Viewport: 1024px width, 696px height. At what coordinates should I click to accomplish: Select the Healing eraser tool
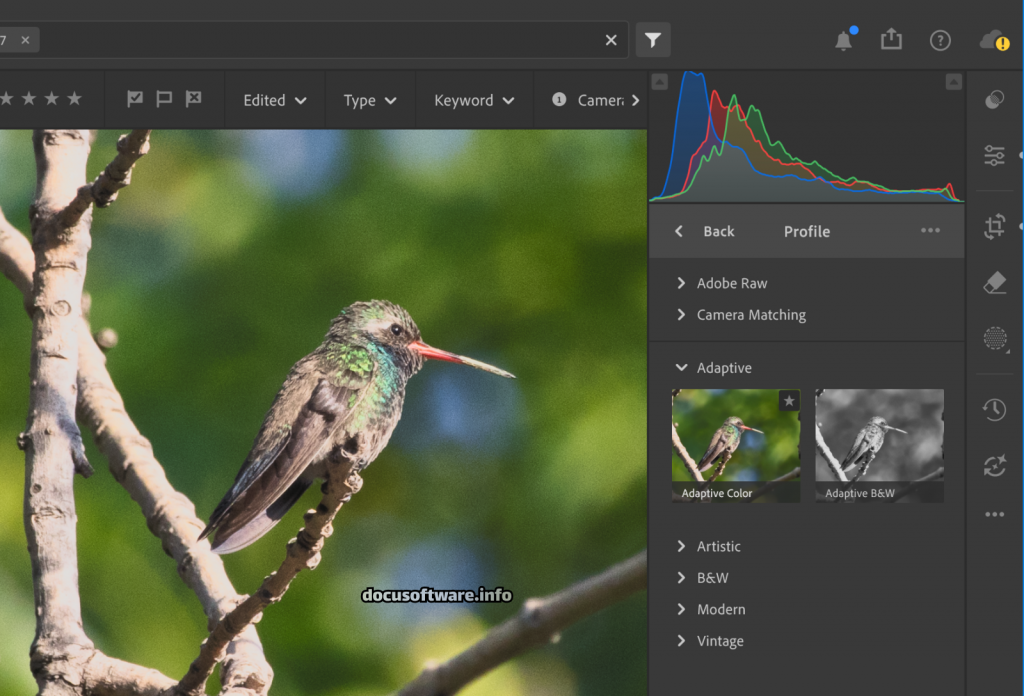coord(994,283)
